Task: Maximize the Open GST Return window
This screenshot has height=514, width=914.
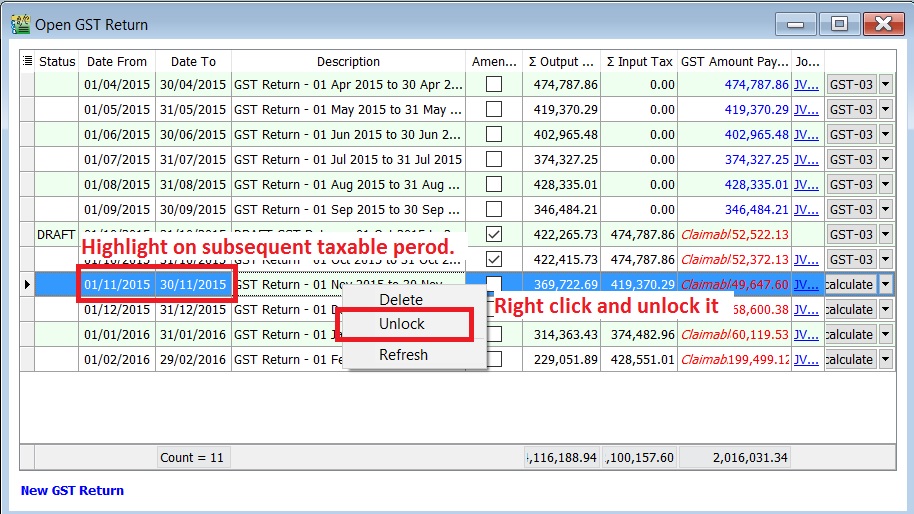Action: coord(839,24)
